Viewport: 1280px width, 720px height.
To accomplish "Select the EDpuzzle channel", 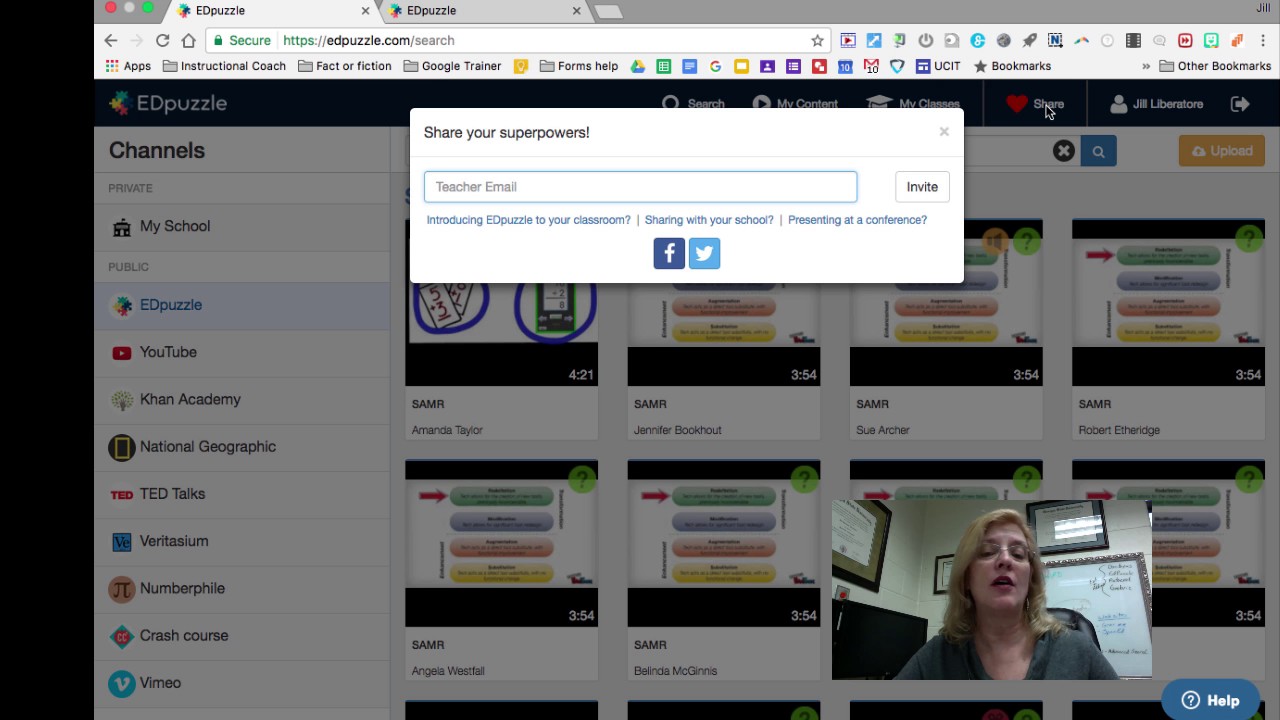I will click(242, 305).
